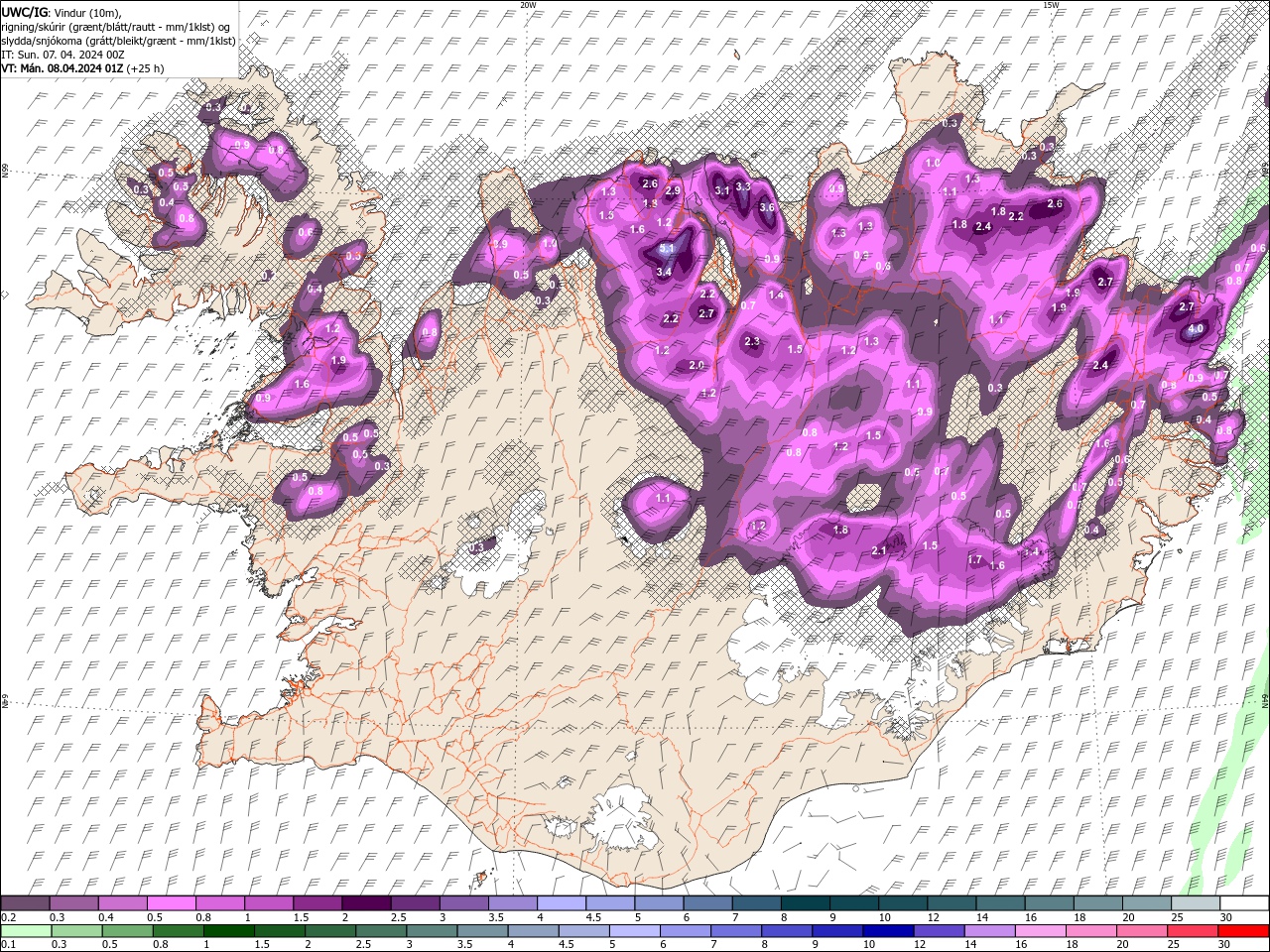Click the top-row legend swatch labeled 16
The width and height of the screenshot is (1270, 952).
click(x=1049, y=903)
